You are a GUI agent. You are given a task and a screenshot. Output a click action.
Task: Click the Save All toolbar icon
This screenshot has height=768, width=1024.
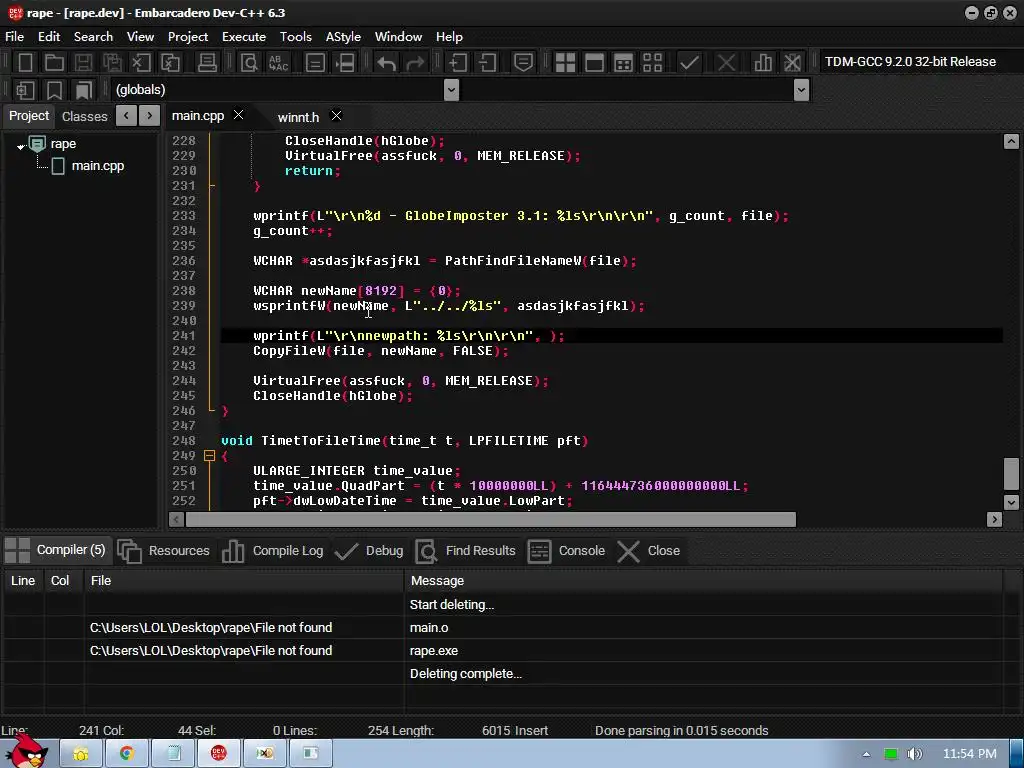click(x=112, y=63)
